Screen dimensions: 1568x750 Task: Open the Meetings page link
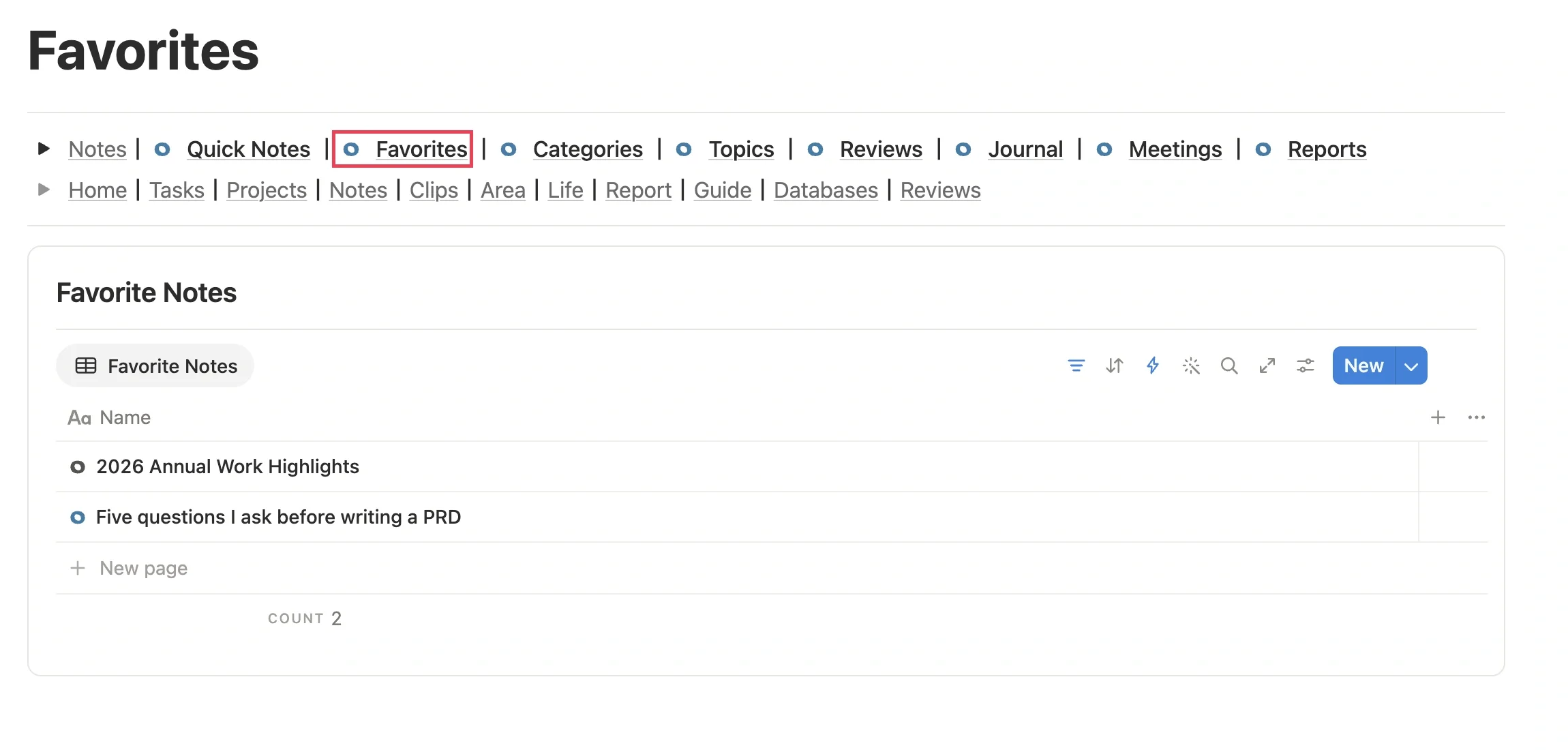click(x=1175, y=149)
